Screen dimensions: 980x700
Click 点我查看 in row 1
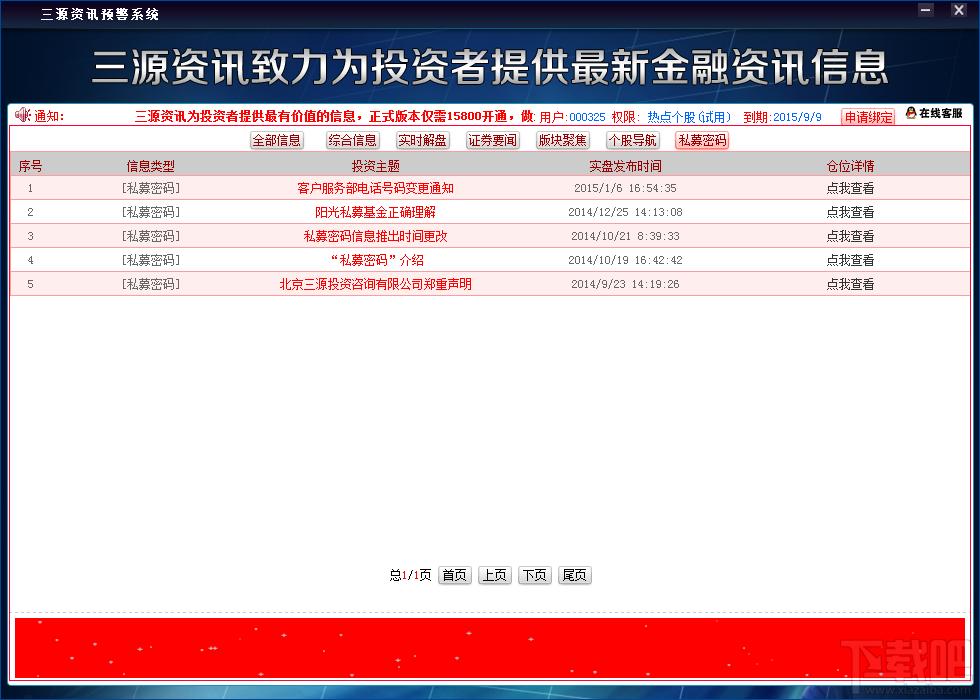(850, 188)
